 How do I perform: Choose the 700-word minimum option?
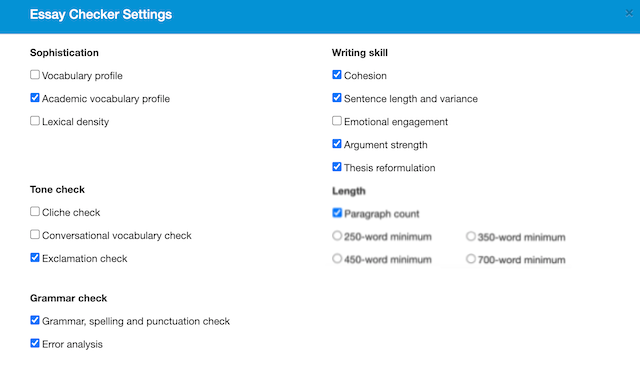tap(471, 259)
